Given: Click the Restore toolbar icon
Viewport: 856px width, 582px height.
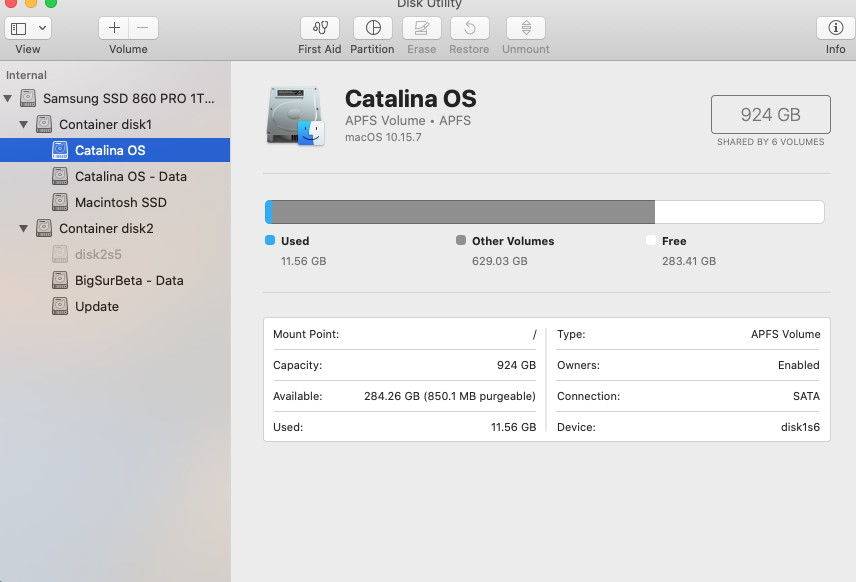Looking at the screenshot, I should click(x=470, y=28).
